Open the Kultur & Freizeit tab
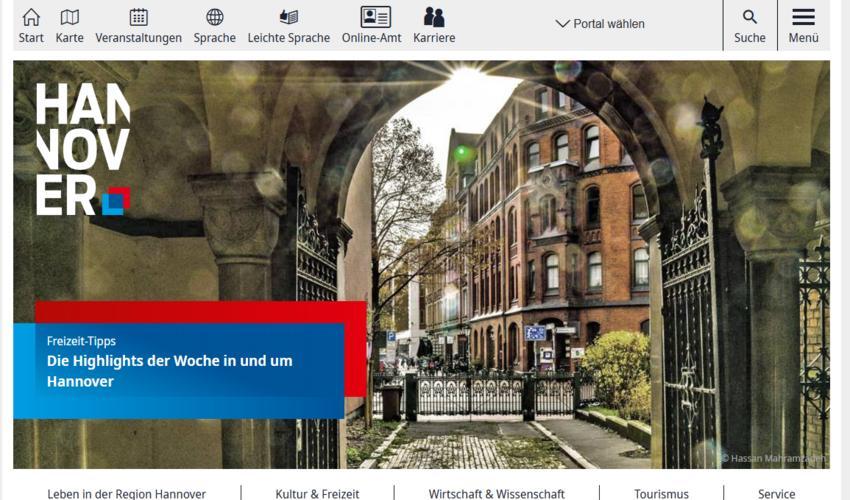This screenshot has width=850, height=500. pyautogui.click(x=317, y=494)
